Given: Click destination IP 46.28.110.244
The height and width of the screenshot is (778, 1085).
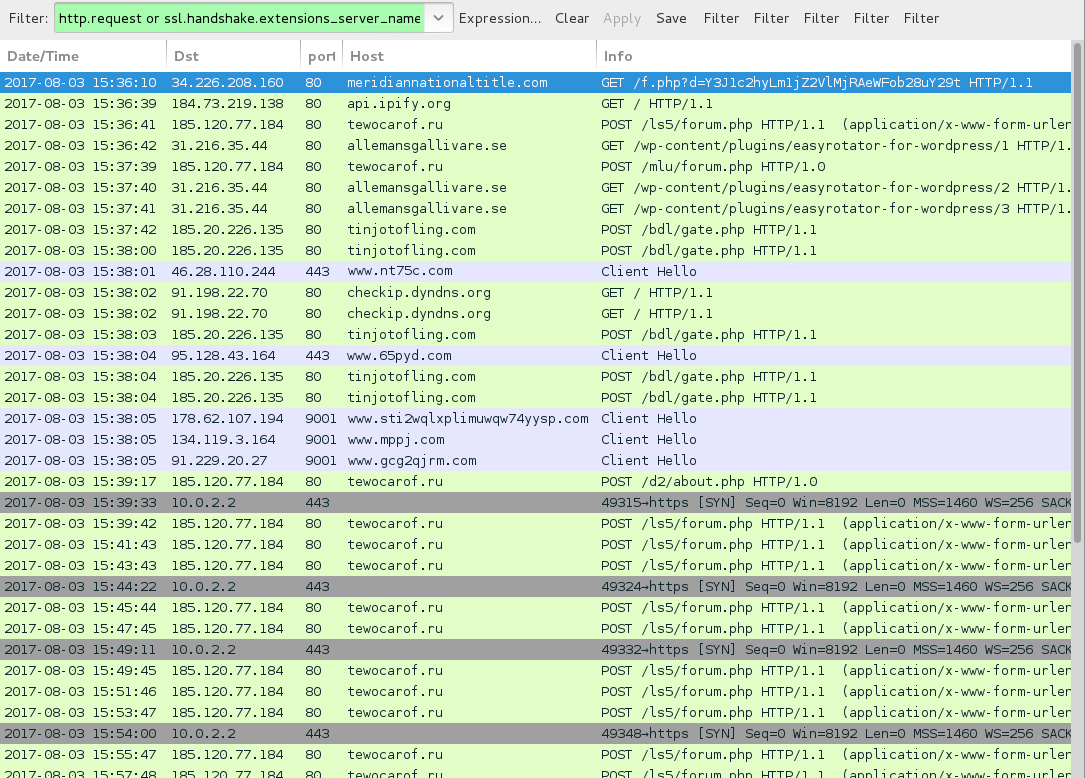Looking at the screenshot, I should point(224,271).
